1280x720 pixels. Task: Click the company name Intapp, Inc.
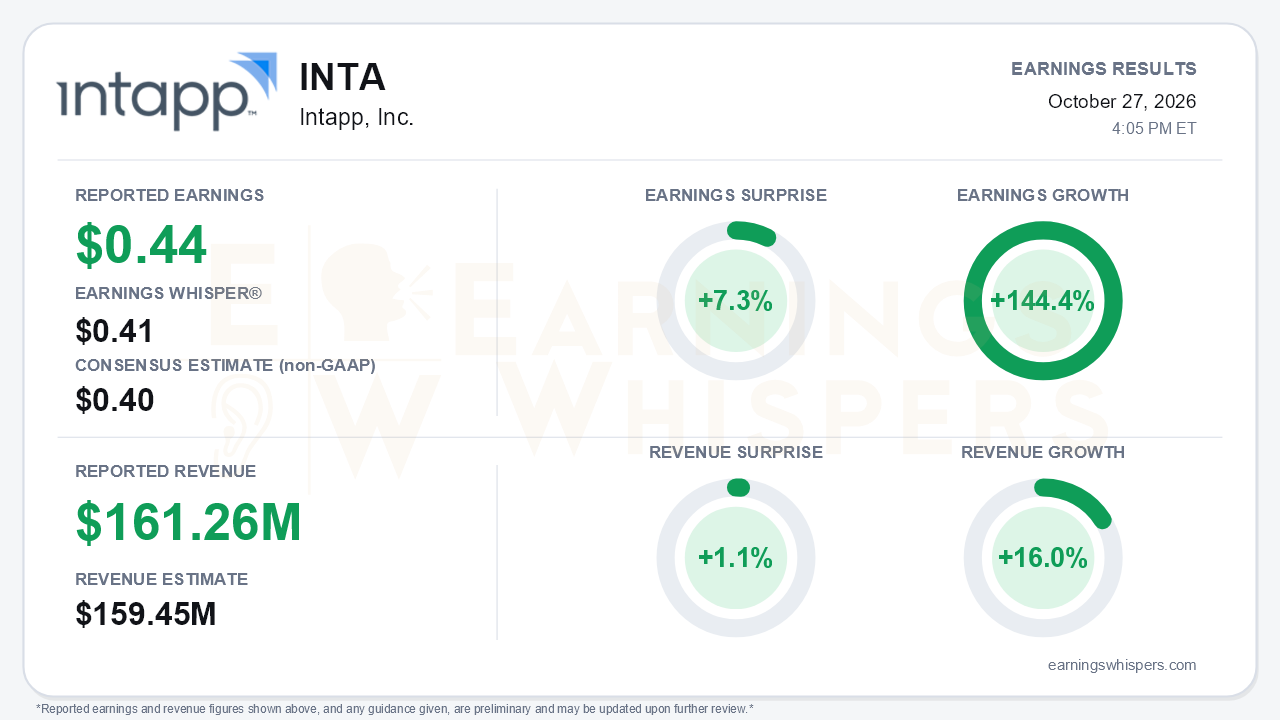tap(356, 117)
